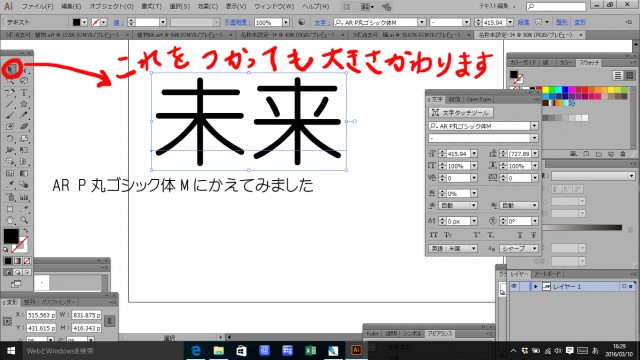Click the black Fill color box in toolbar

[x=11, y=236]
